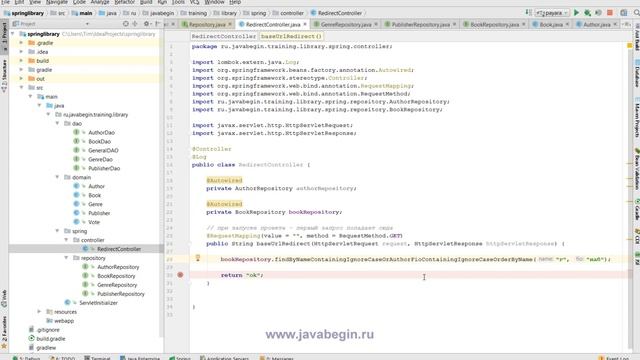Click the return "ok" code line
This screenshot has width=640, height=360.
coord(242,275)
